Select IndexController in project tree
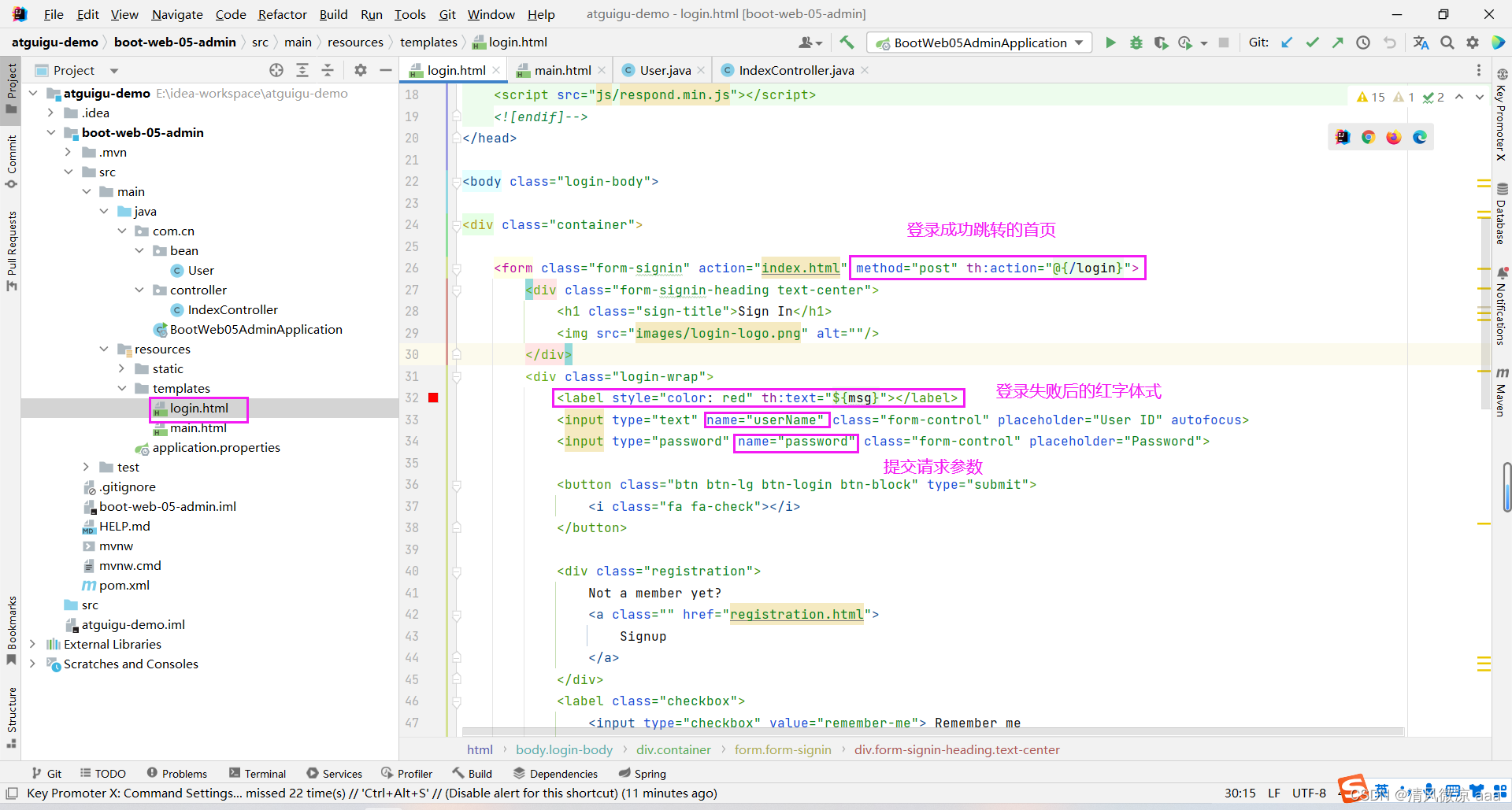1512x810 pixels. [x=232, y=309]
